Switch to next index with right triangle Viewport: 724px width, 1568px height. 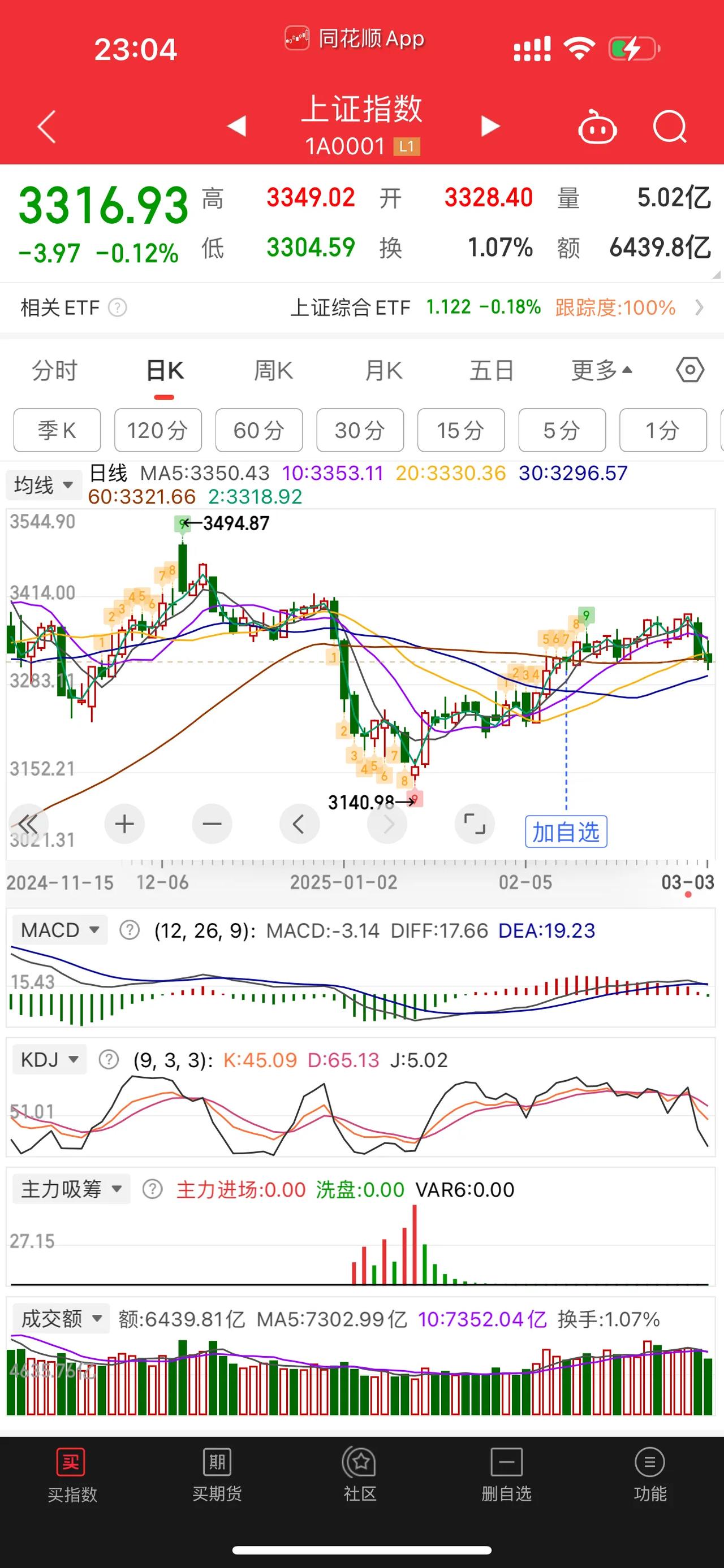[490, 126]
